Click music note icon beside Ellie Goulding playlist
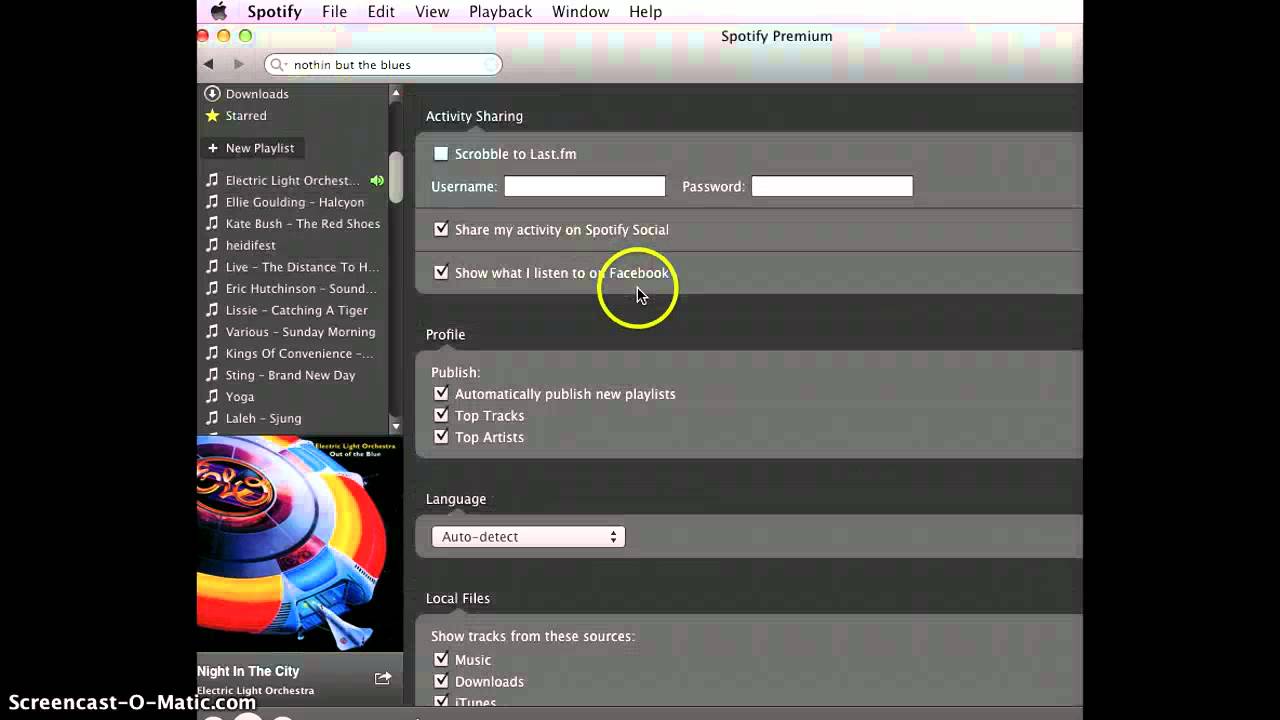The image size is (1280, 720). pyautogui.click(x=212, y=202)
